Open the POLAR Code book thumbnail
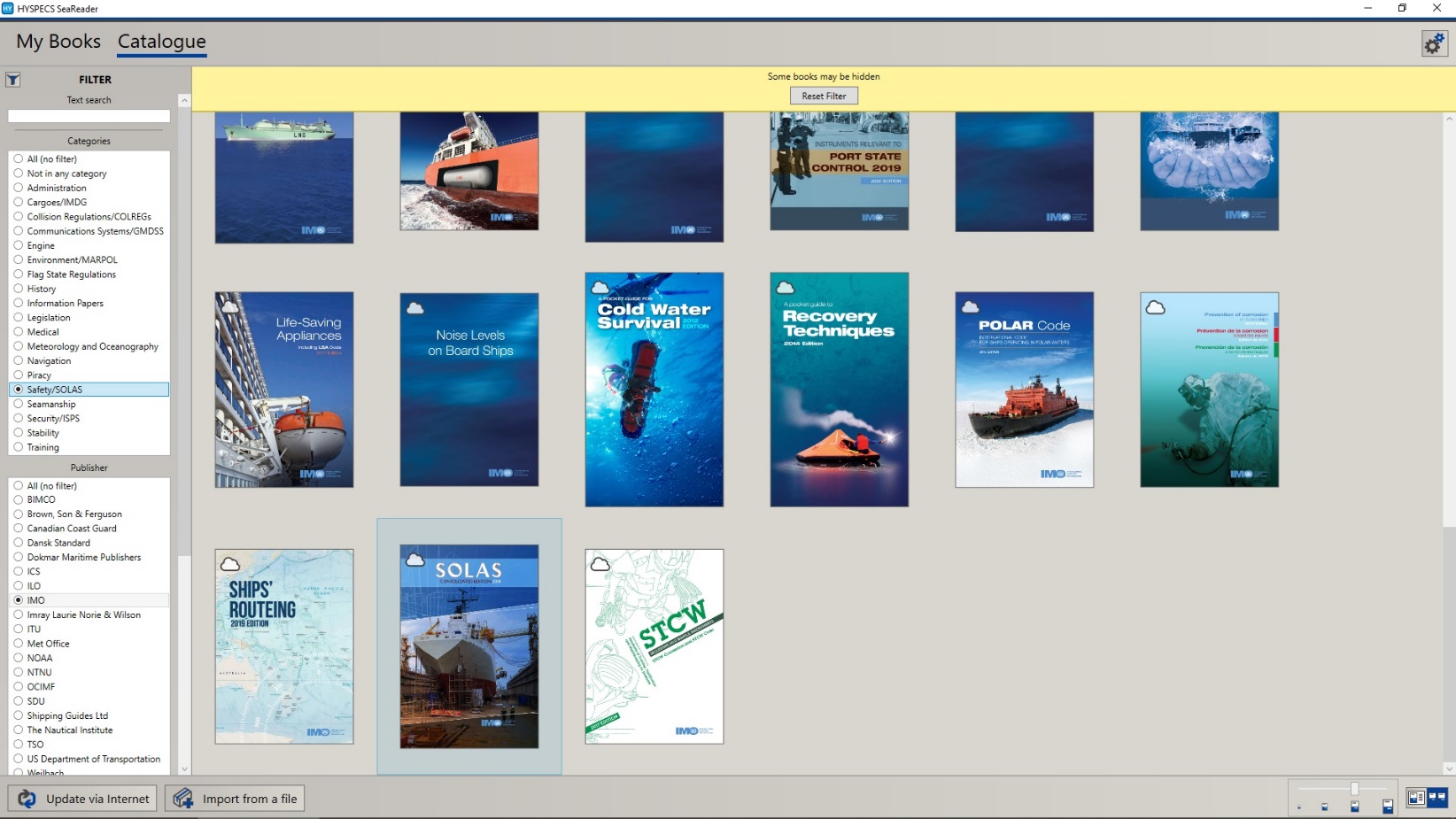 [x=1025, y=390]
